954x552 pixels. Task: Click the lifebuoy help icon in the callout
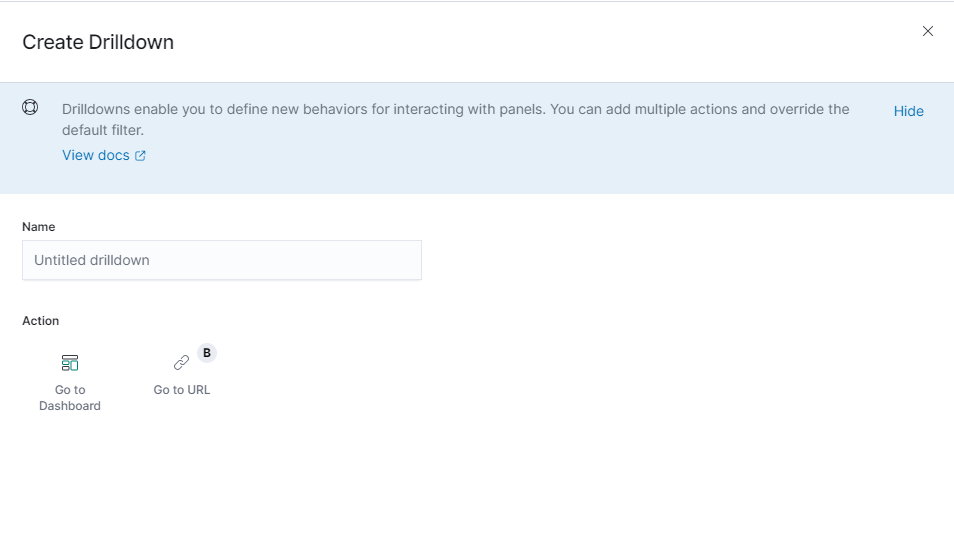[x=30, y=107]
